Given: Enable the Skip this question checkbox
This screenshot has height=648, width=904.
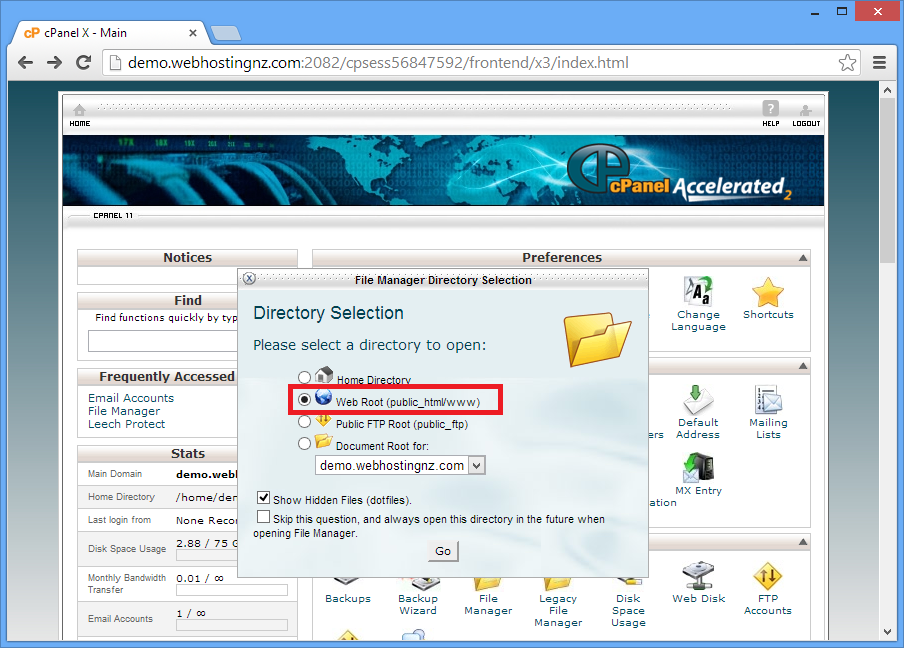Looking at the screenshot, I should pos(264,517).
